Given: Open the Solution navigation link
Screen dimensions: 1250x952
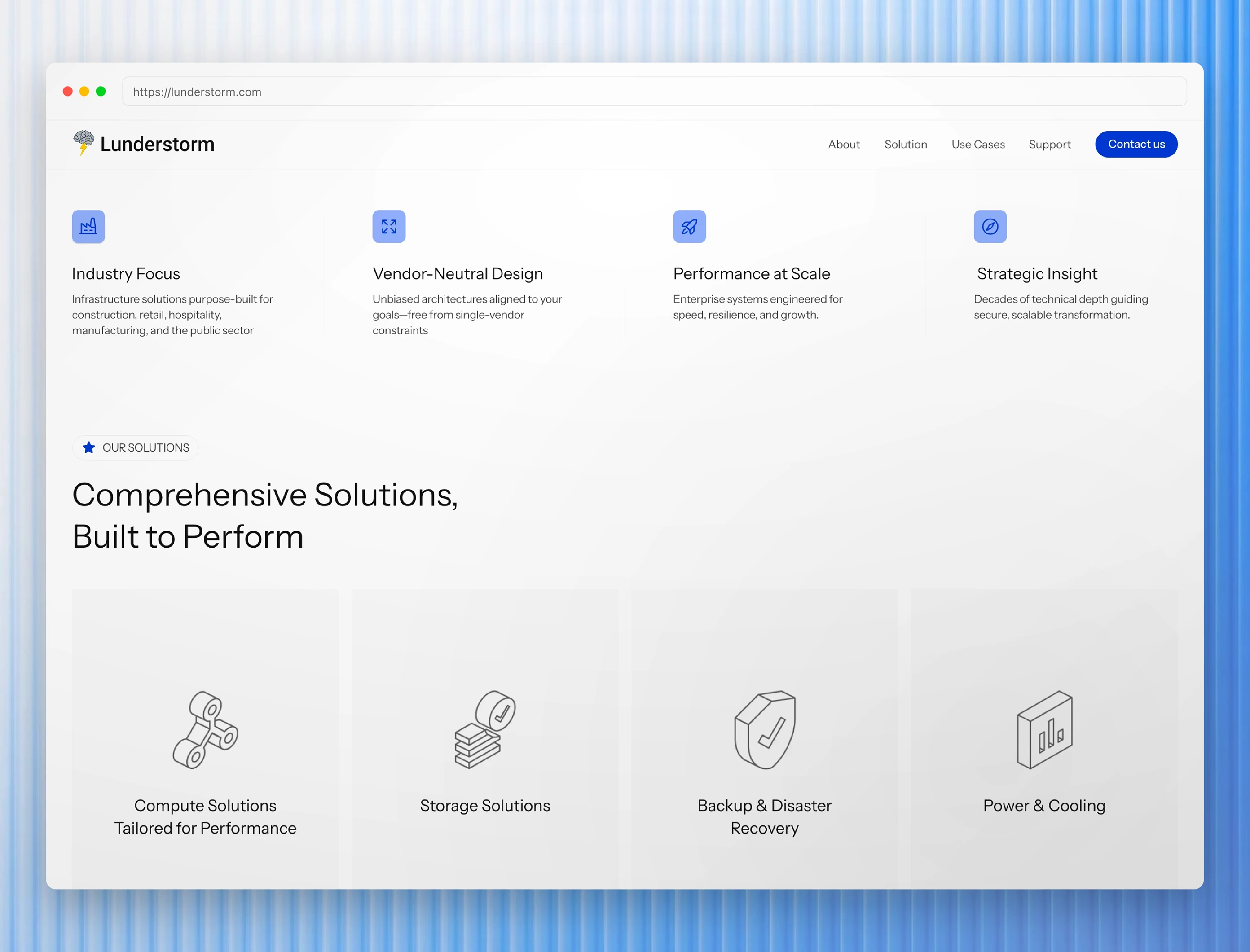Looking at the screenshot, I should pyautogui.click(x=905, y=145).
